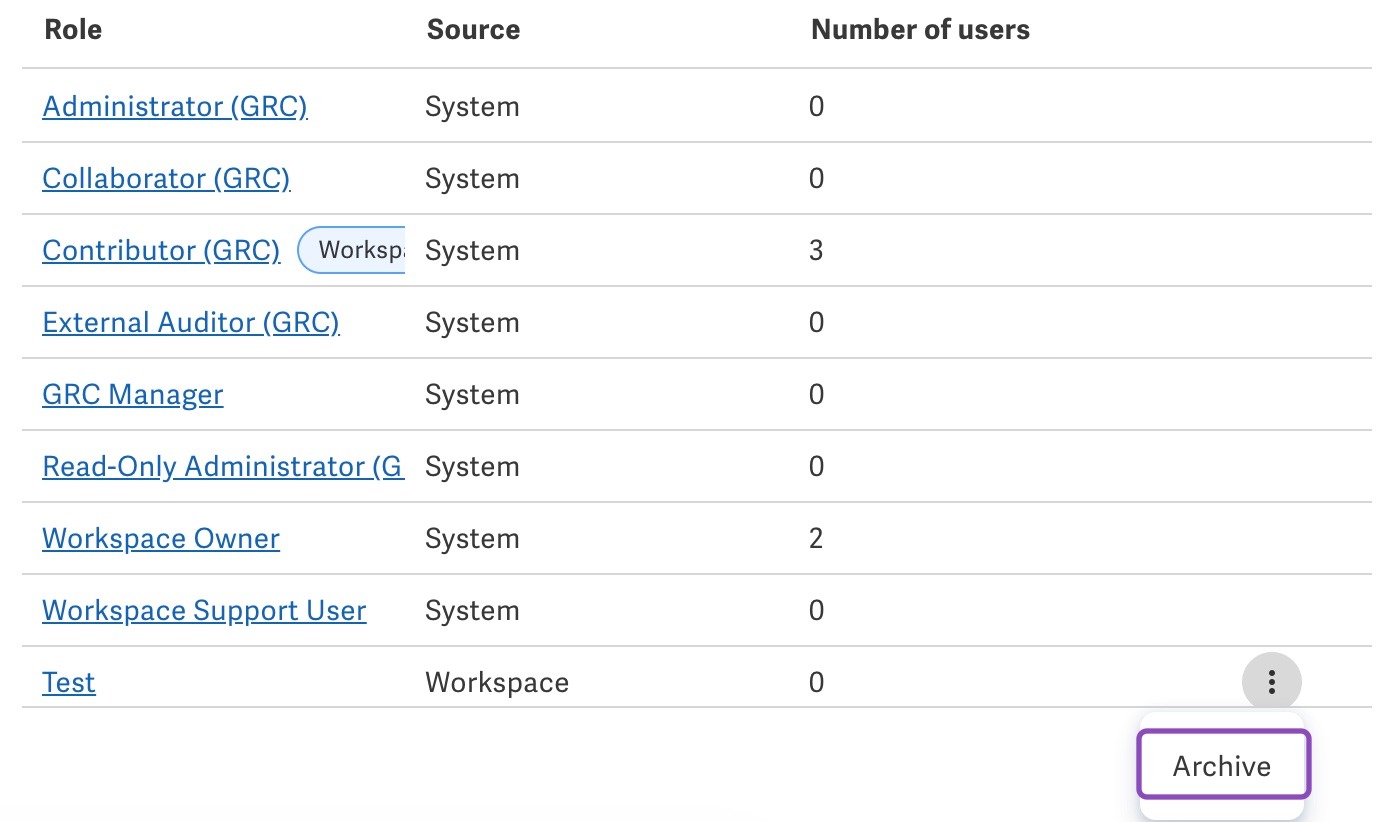The height and width of the screenshot is (822, 1376).
Task: Click the Workspace badge beside Contributor (GRC)
Action: (352, 250)
